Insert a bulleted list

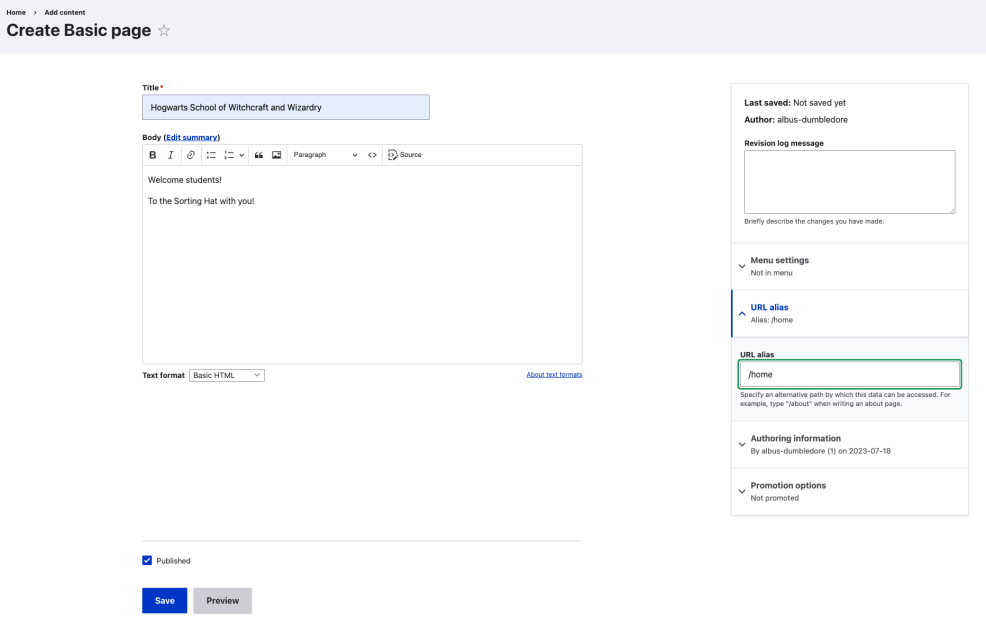[211, 155]
